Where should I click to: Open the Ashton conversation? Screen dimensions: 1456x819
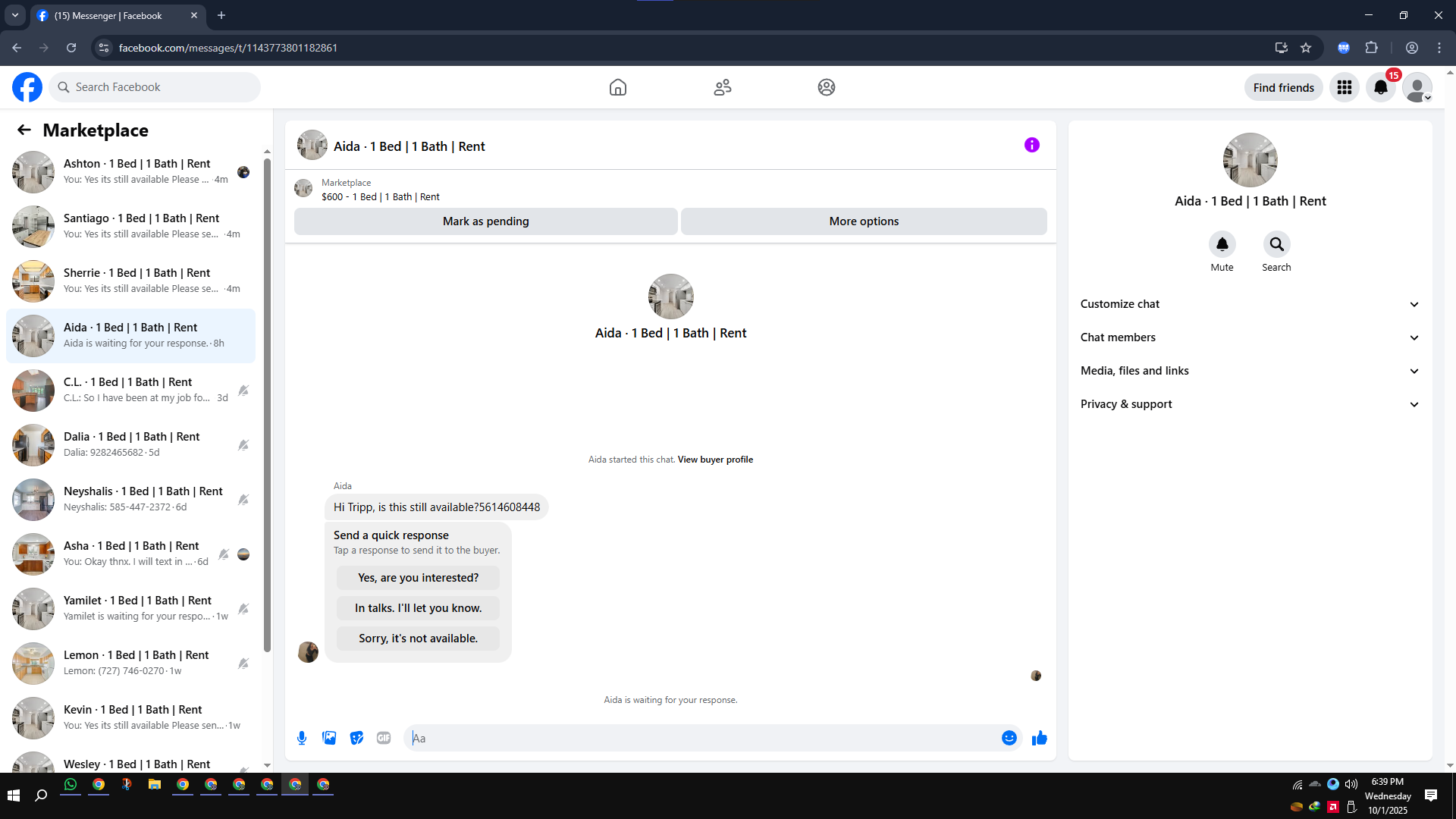coord(130,172)
